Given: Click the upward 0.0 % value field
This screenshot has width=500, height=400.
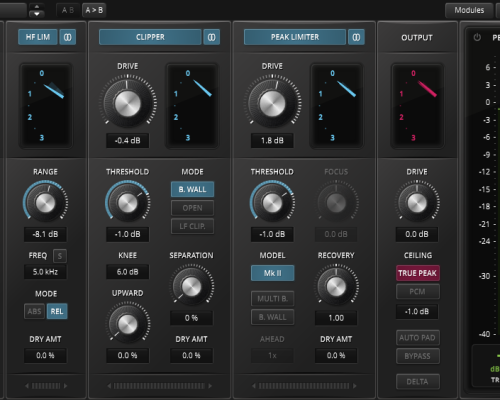Looking at the screenshot, I should (x=128, y=356).
